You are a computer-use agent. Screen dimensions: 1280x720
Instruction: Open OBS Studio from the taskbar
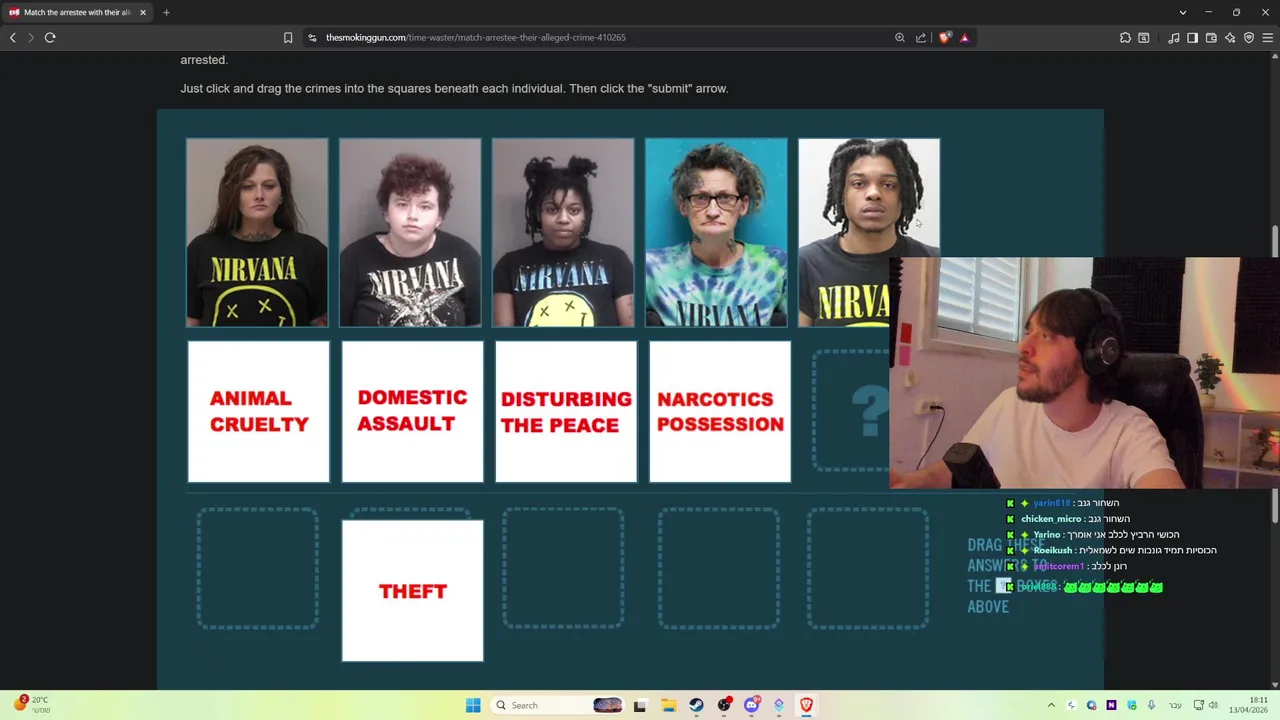click(x=724, y=705)
